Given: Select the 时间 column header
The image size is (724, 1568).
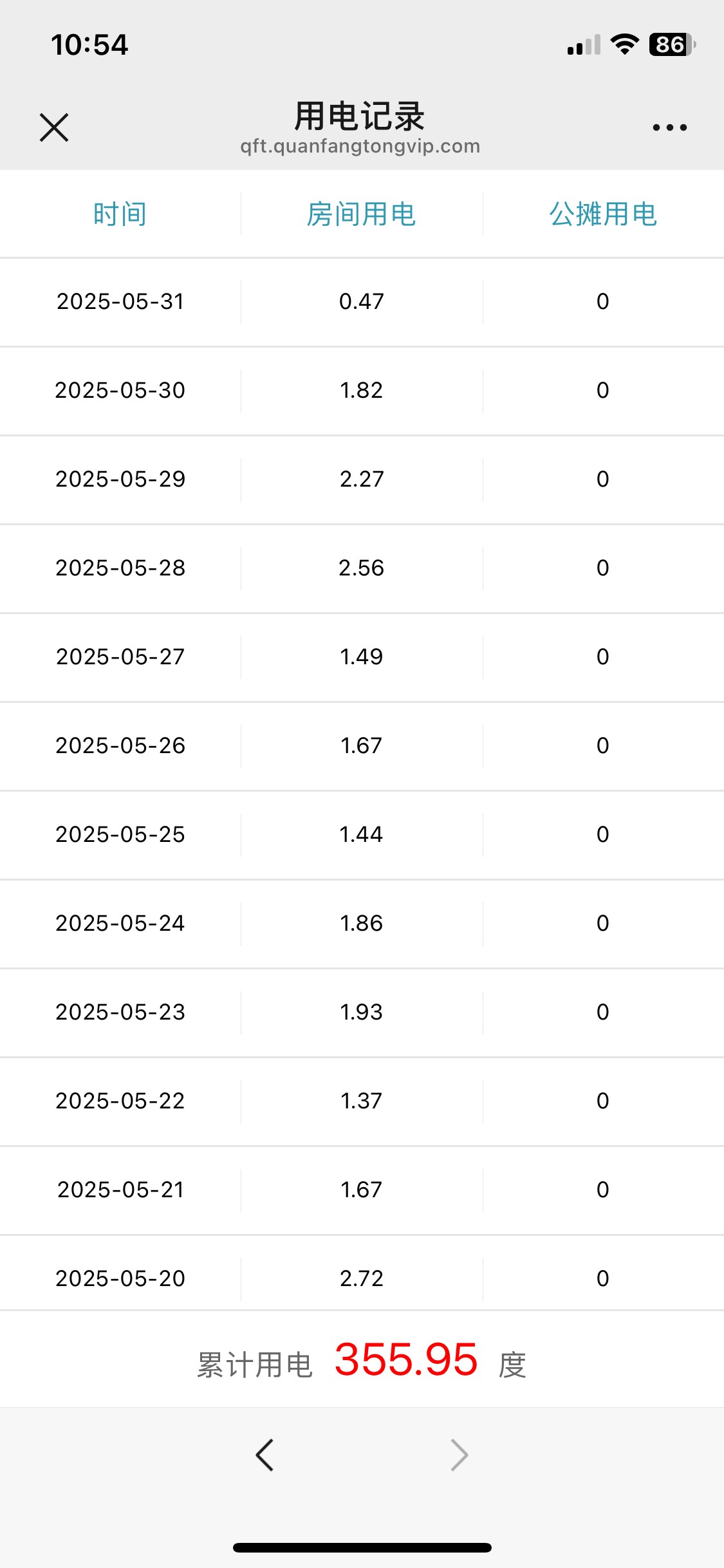Looking at the screenshot, I should point(120,214).
